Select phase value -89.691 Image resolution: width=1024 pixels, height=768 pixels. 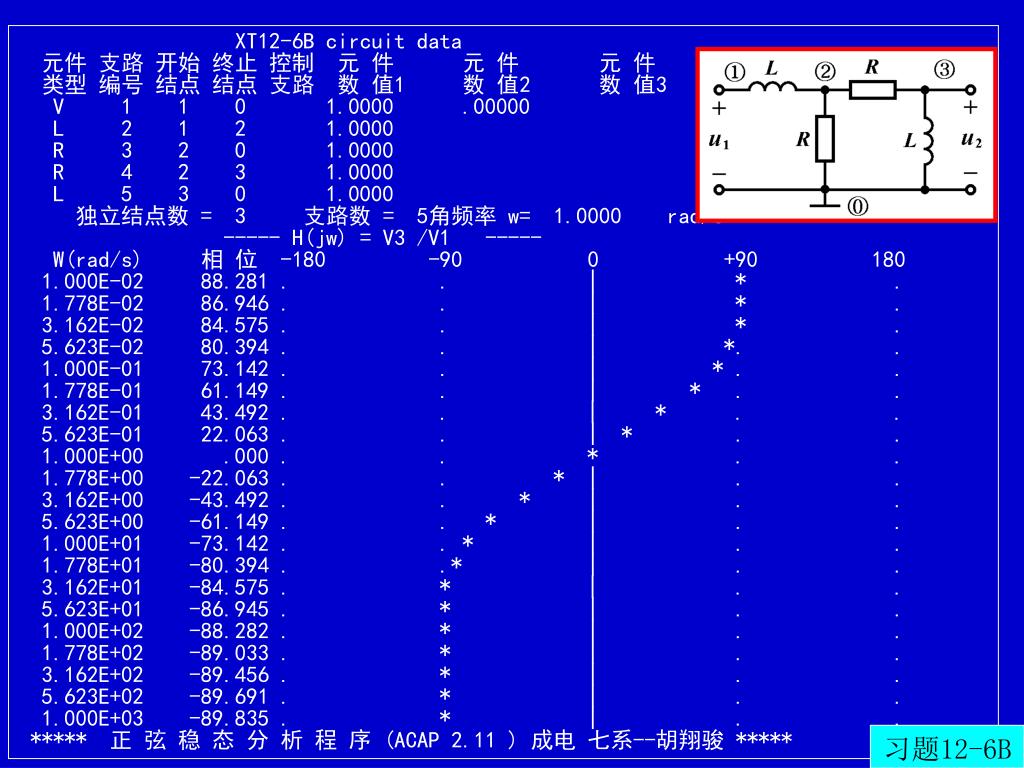click(x=229, y=697)
